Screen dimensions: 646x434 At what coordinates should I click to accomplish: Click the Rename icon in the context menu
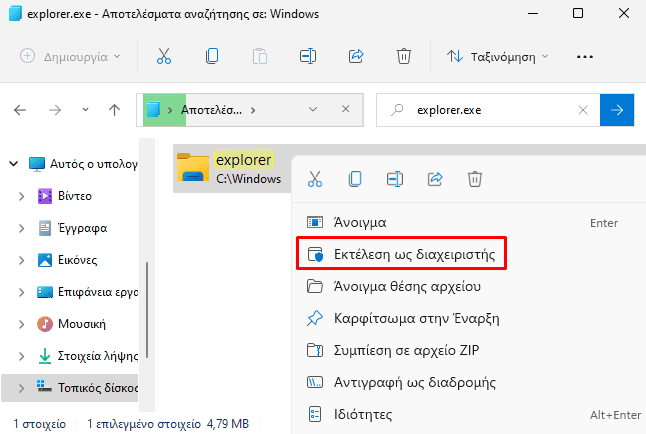395,179
